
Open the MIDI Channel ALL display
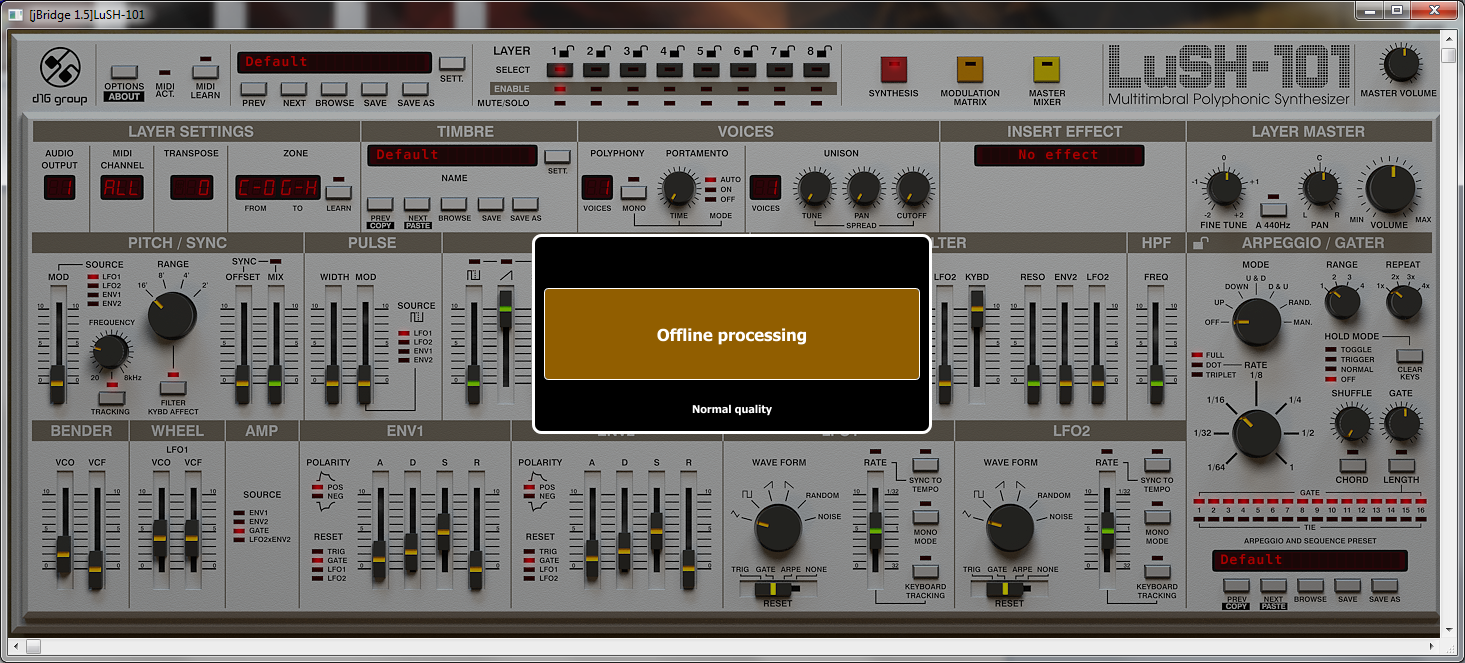[122, 187]
